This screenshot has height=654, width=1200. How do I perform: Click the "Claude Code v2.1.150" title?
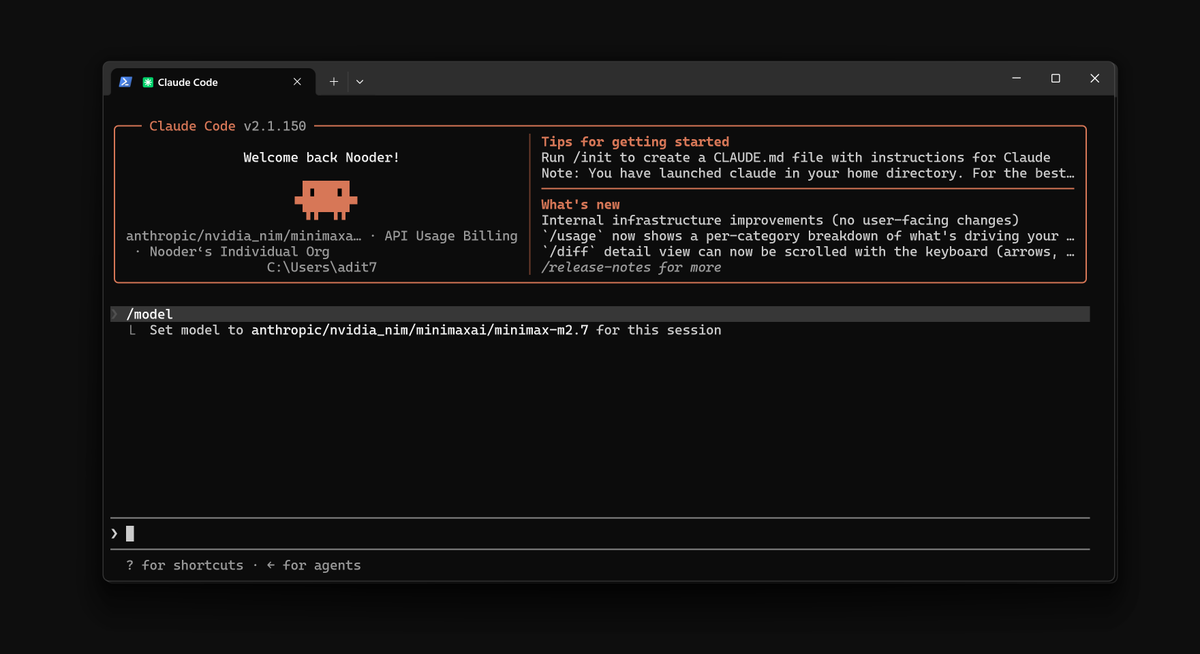(x=228, y=126)
